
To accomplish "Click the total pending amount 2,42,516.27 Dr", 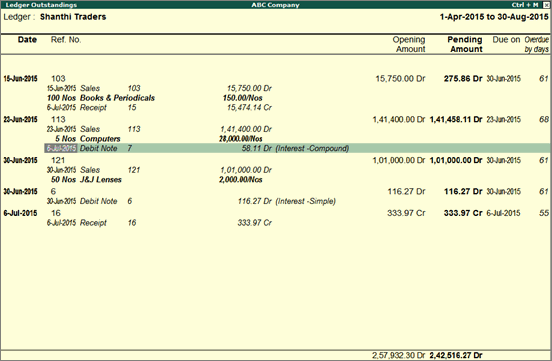I will point(456,355).
